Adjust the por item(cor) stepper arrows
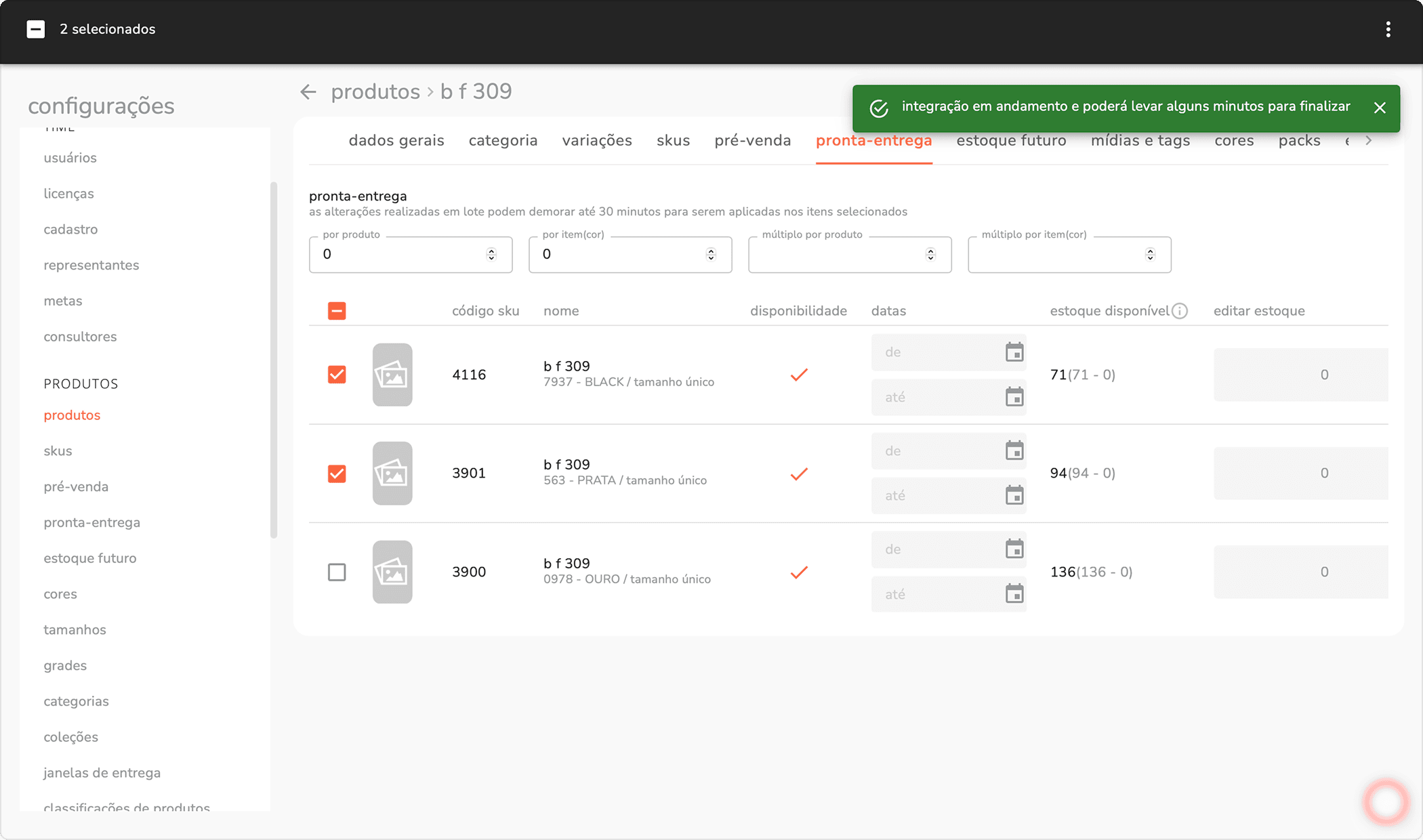Viewport: 1423px width, 840px height. (711, 254)
